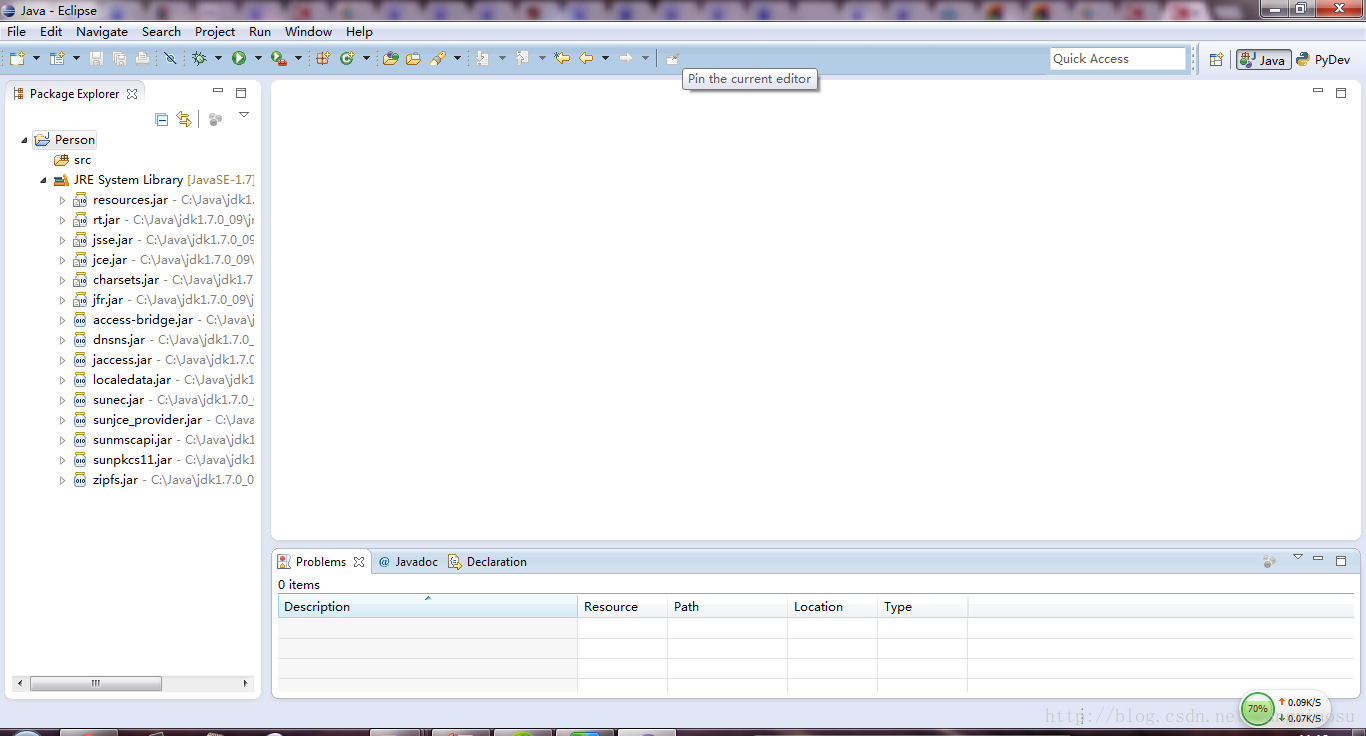The image size is (1366, 736).
Task: Toggle Focus on Active Task in Package Explorer
Action: (x=215, y=119)
